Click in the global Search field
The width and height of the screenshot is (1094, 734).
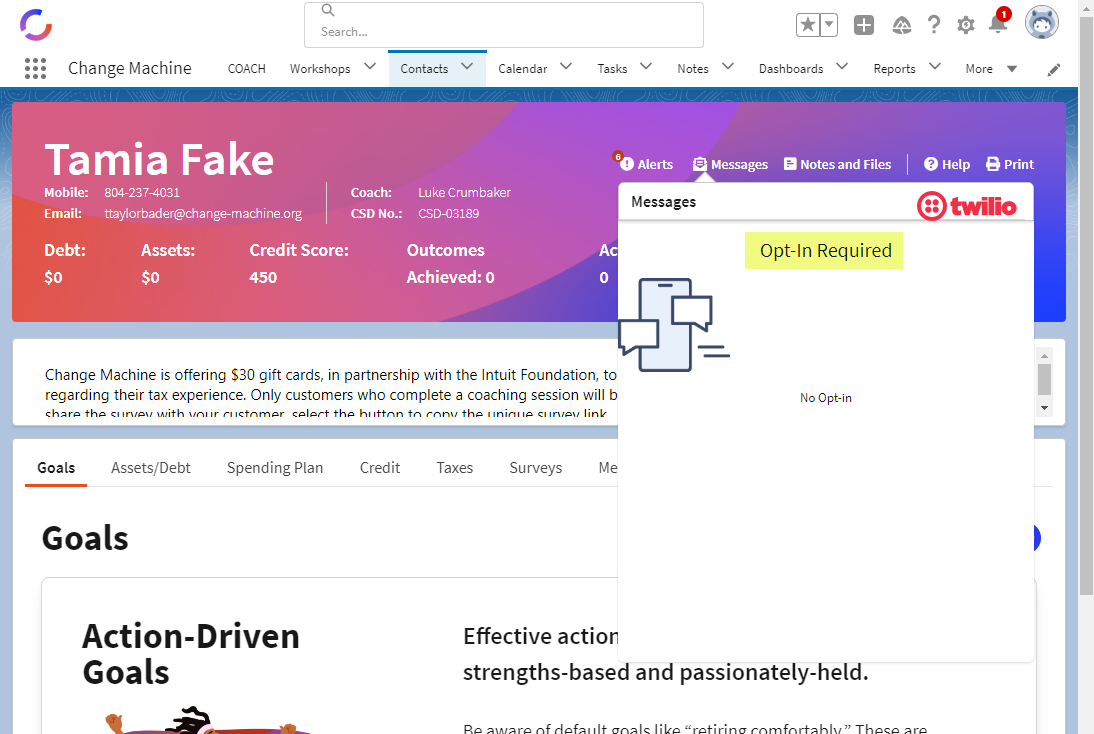point(504,25)
